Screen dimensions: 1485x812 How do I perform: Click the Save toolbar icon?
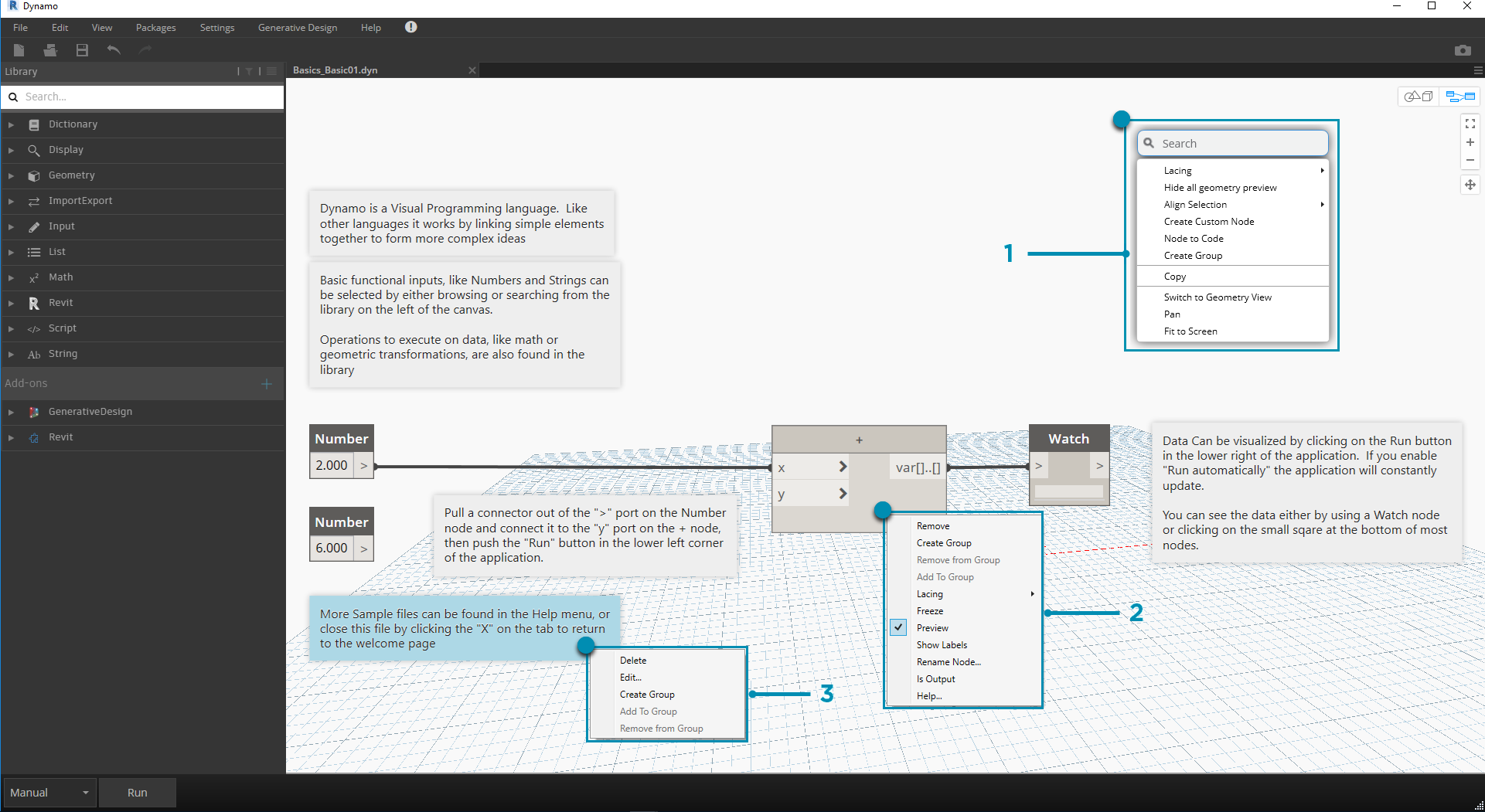[x=82, y=50]
